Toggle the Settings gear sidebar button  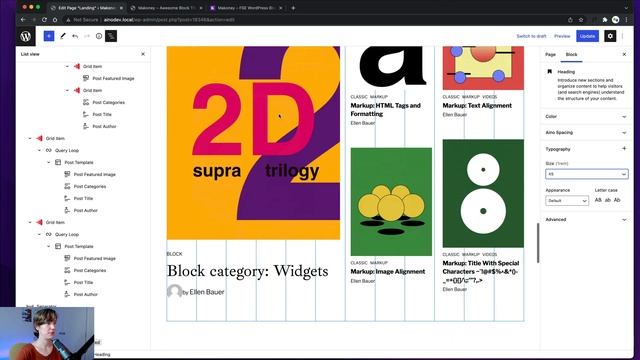pyautogui.click(x=610, y=36)
